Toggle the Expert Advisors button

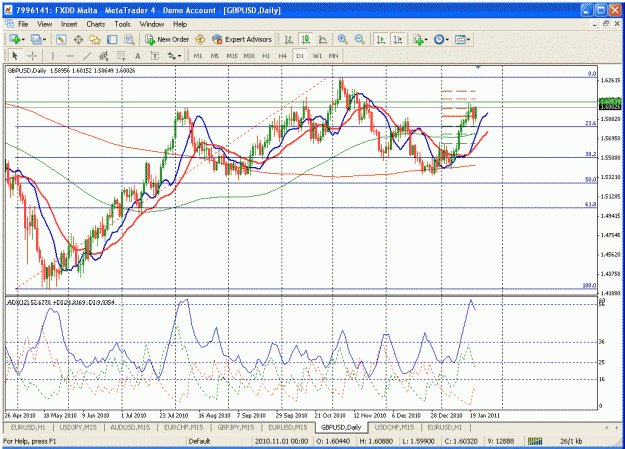click(242, 39)
